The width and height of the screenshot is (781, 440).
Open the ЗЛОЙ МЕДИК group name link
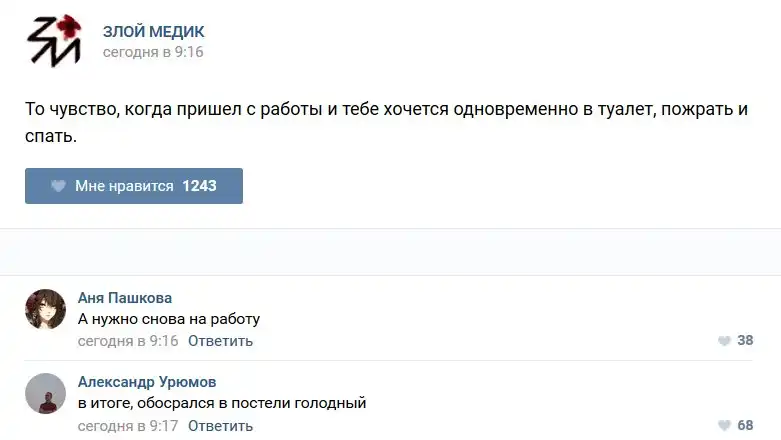tap(153, 32)
